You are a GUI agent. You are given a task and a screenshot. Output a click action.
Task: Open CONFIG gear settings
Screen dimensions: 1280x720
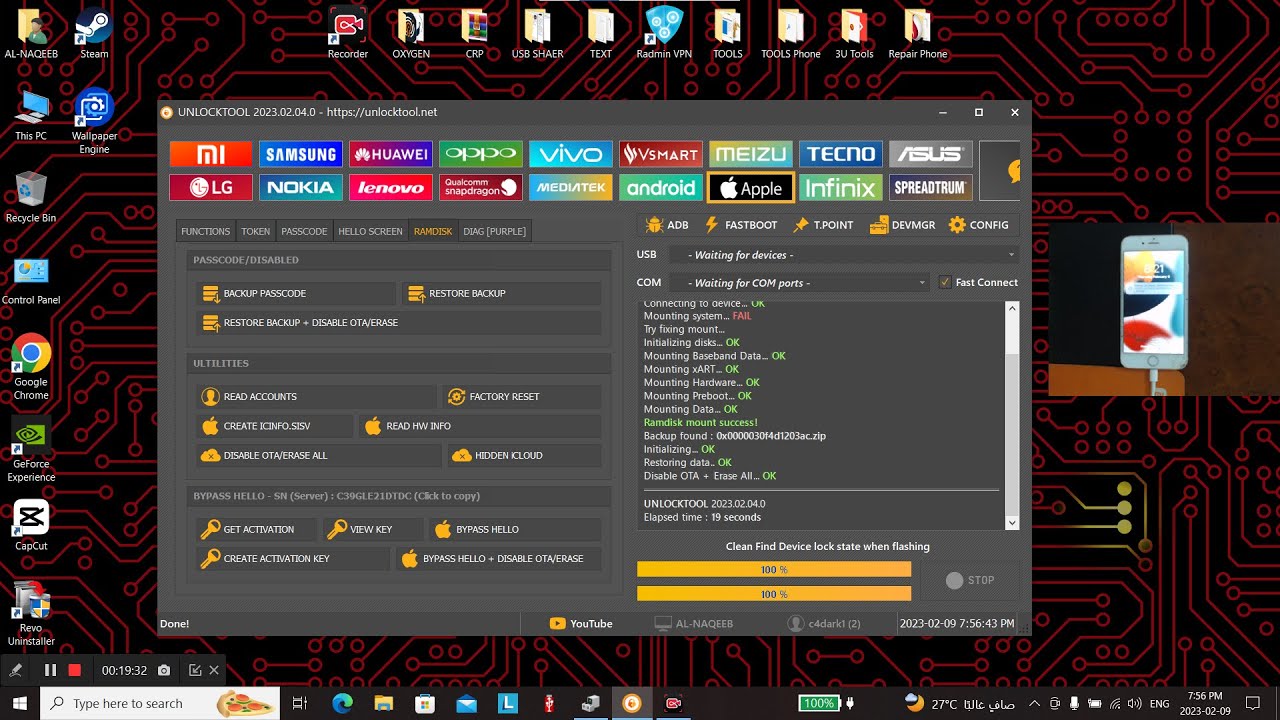point(979,225)
